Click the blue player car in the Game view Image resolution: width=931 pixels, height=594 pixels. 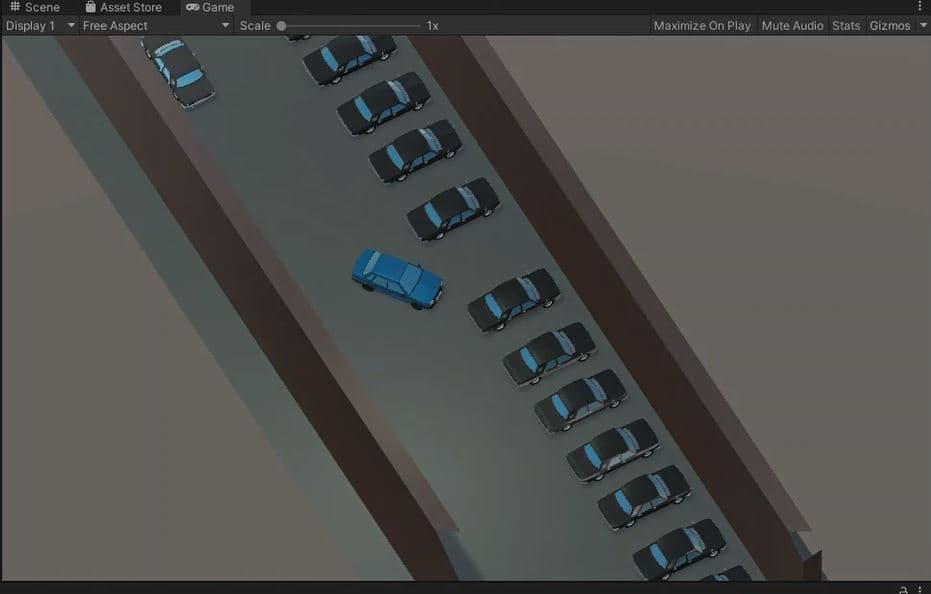(396, 277)
